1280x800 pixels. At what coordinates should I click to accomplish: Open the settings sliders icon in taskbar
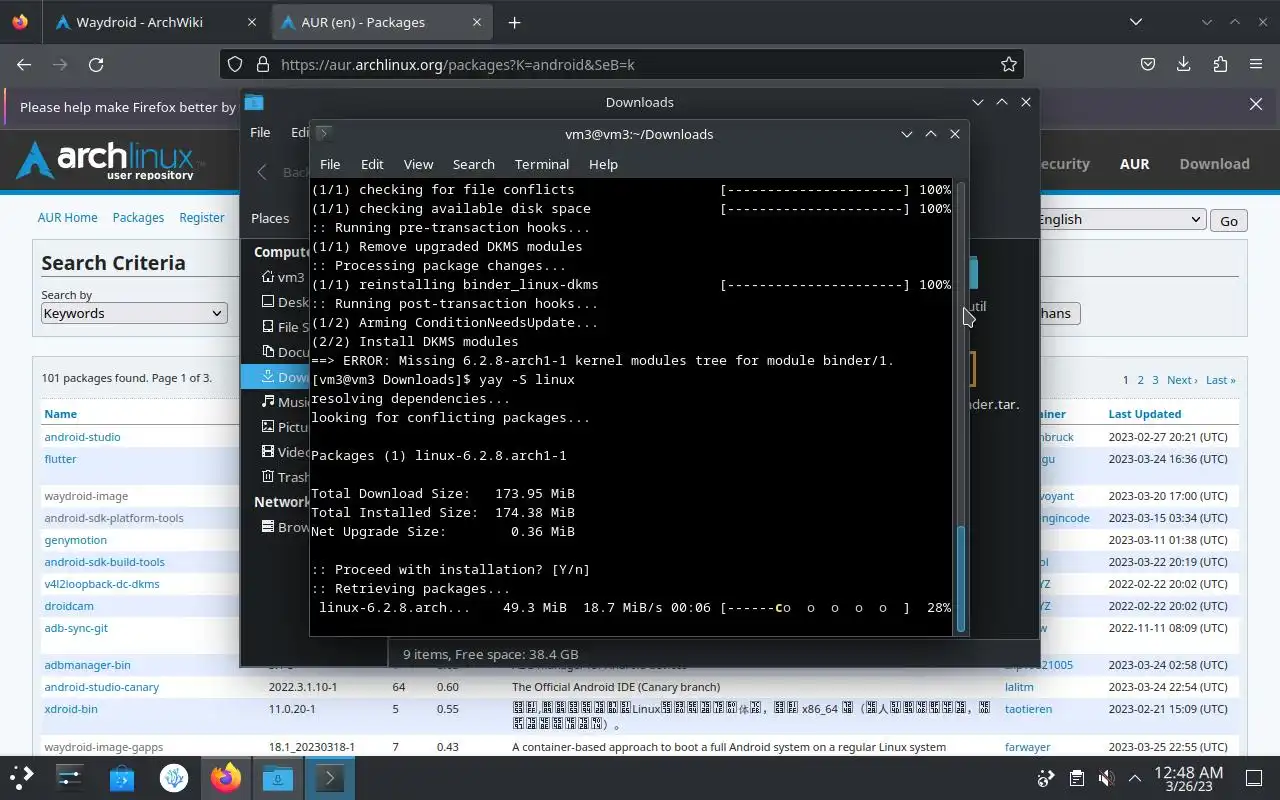click(69, 777)
